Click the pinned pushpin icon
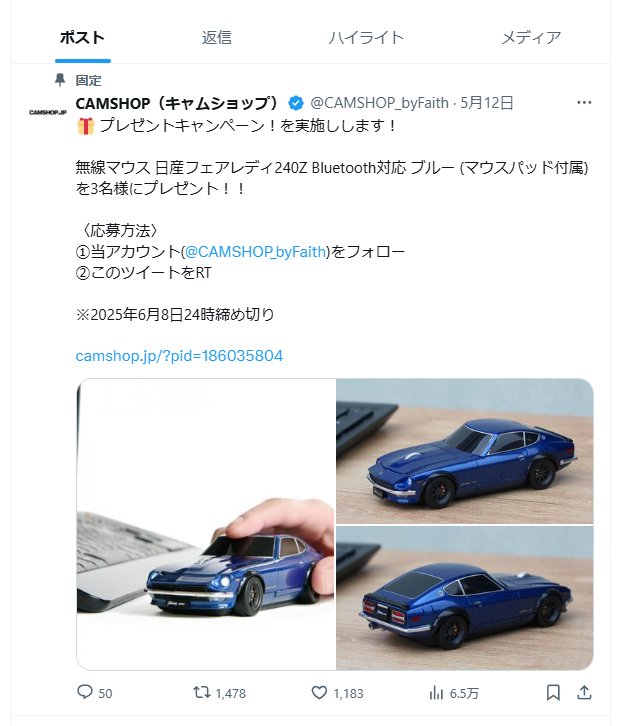Viewport: 629px width, 726px height. pyautogui.click(x=60, y=80)
